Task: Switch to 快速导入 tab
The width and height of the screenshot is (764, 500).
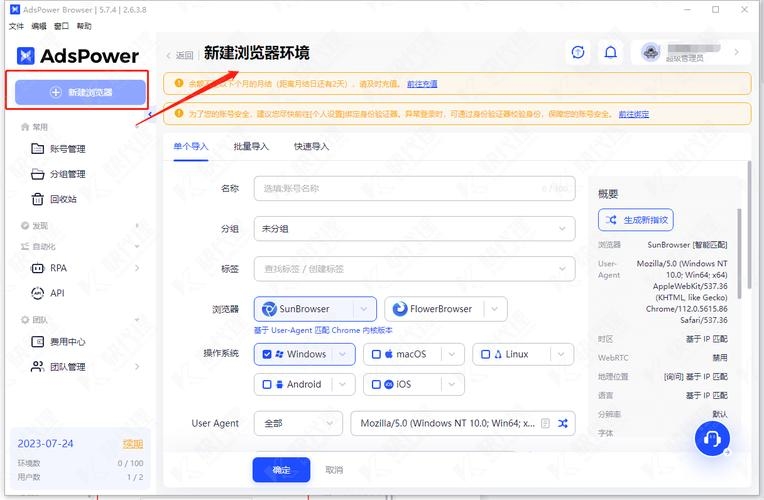Action: click(311, 146)
